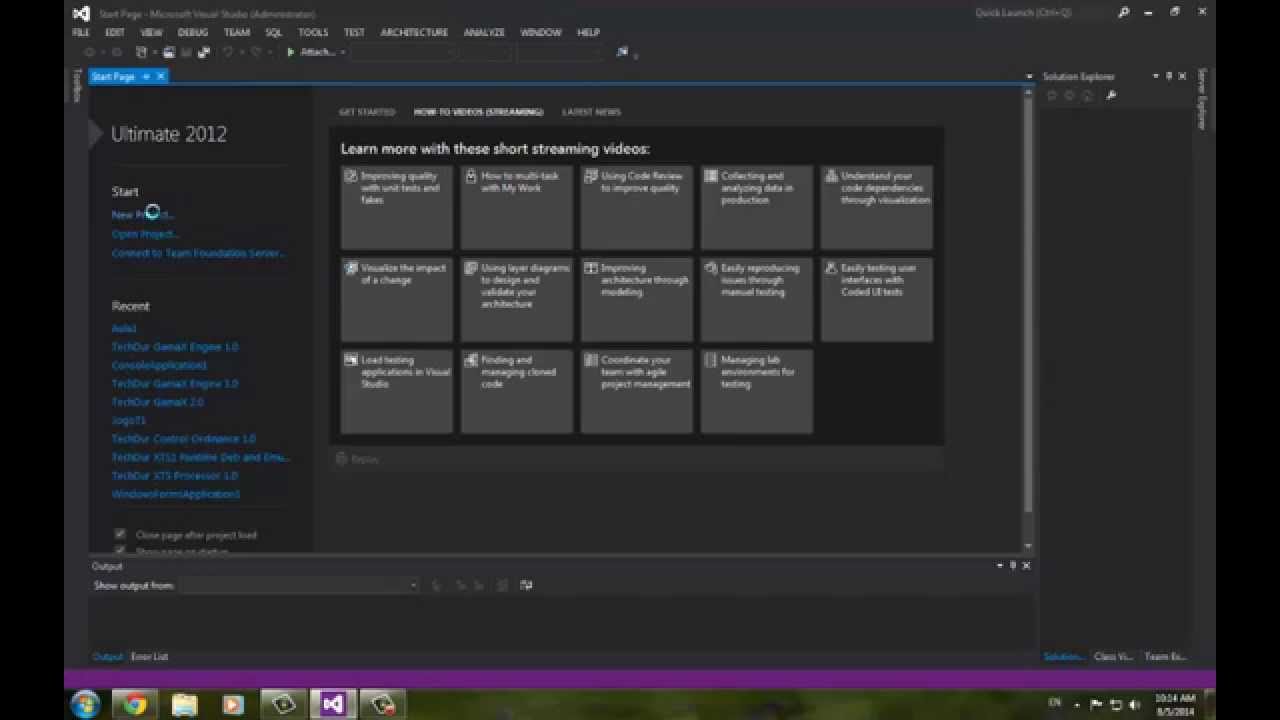Click the Visual Studio logo in title bar
Image resolution: width=1280 pixels, height=720 pixels.
click(x=81, y=13)
